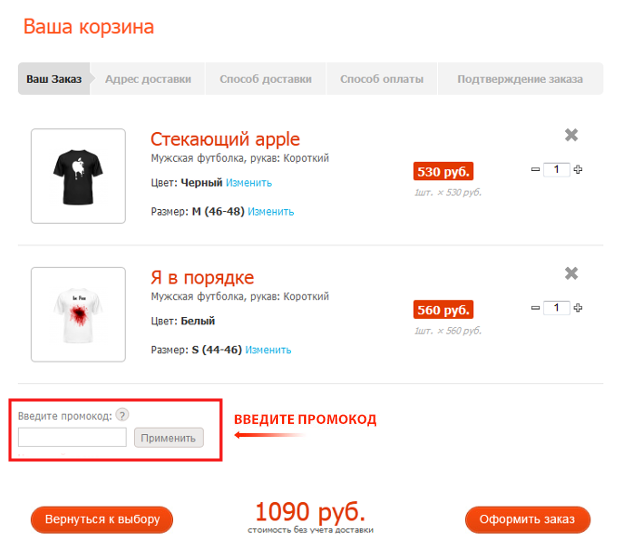Remove Я в порядке item with X icon
The width and height of the screenshot is (630, 554).
[x=572, y=273]
